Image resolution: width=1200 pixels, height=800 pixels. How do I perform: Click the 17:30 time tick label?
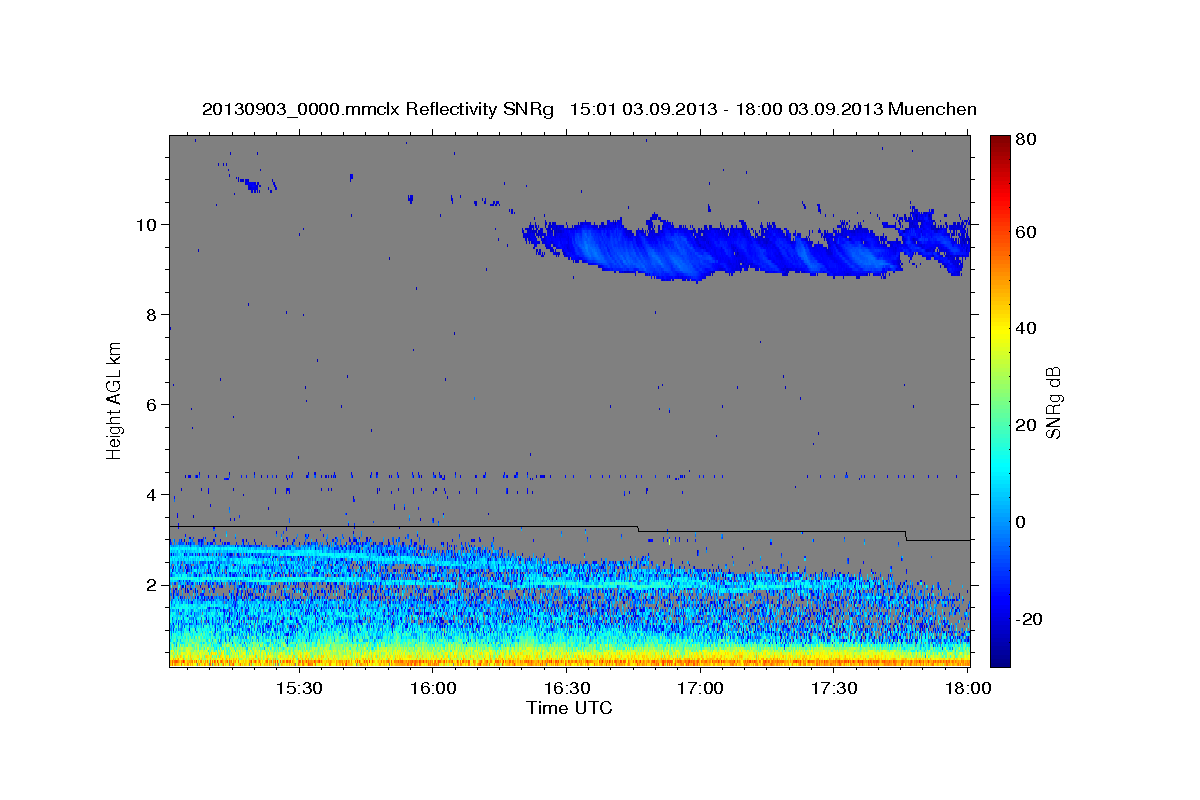pos(834,689)
